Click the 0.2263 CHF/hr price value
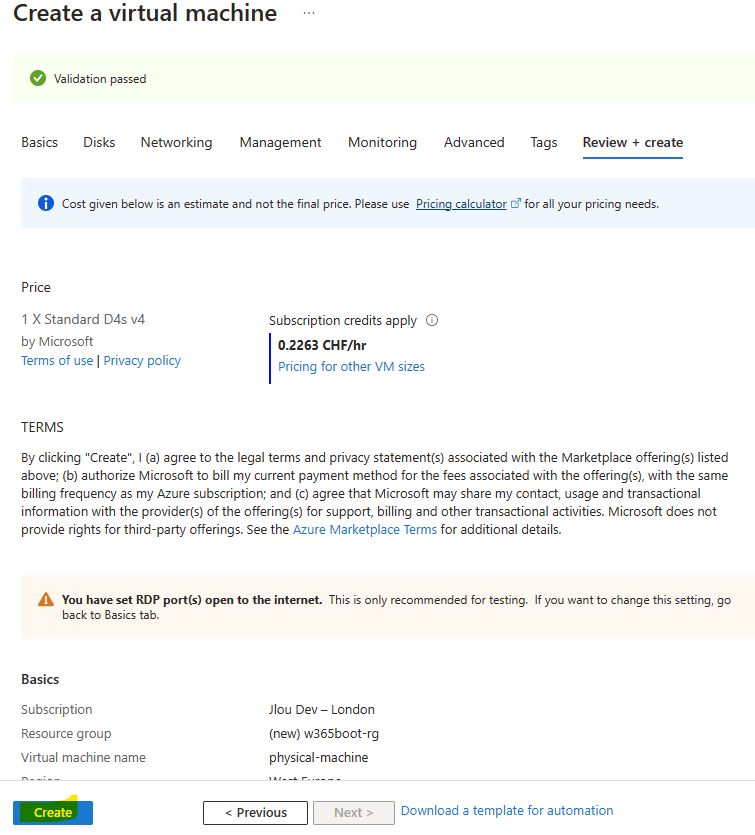 pos(322,345)
